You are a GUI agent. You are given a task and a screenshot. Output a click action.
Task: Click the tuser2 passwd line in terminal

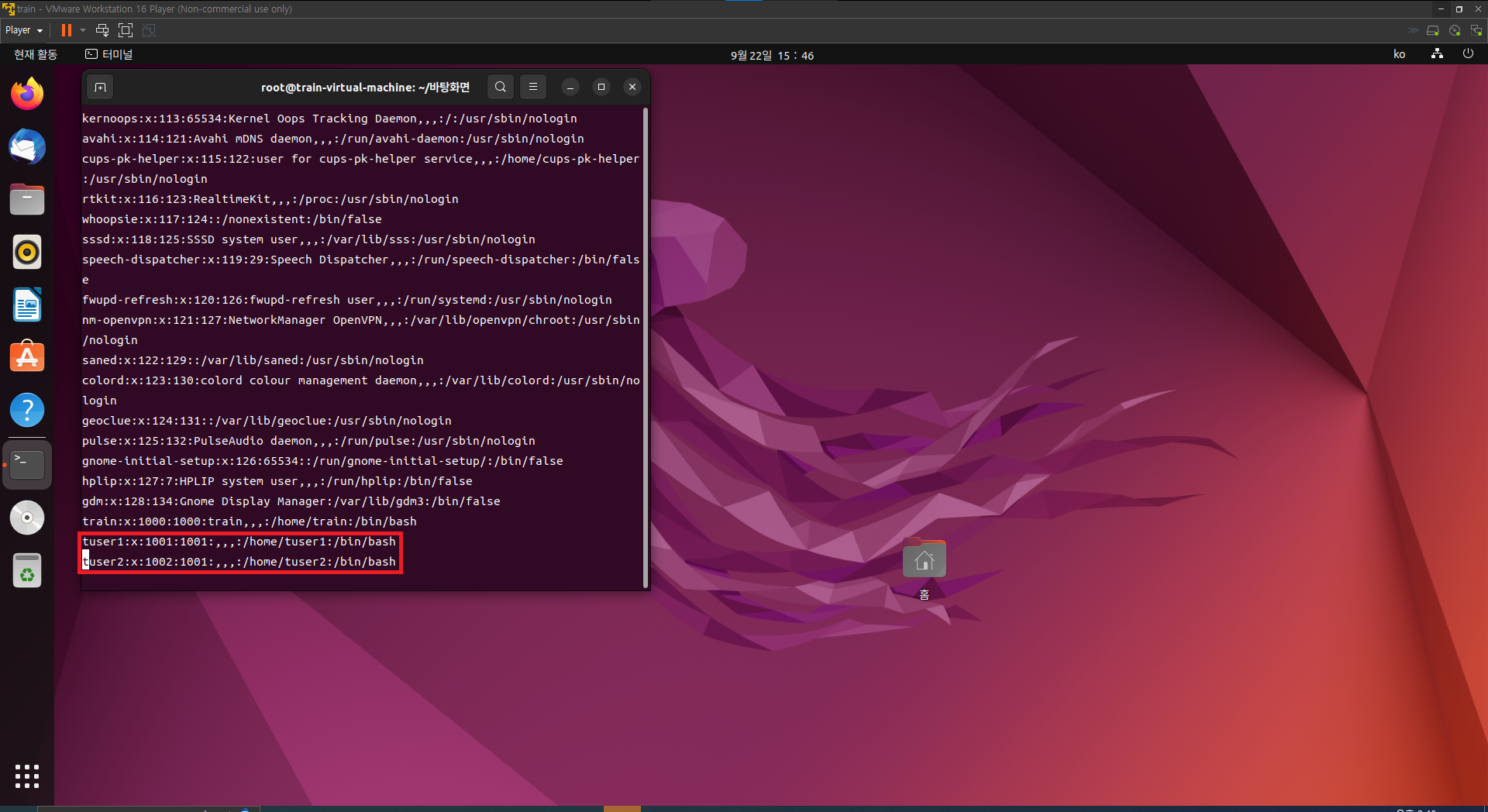[x=239, y=562]
